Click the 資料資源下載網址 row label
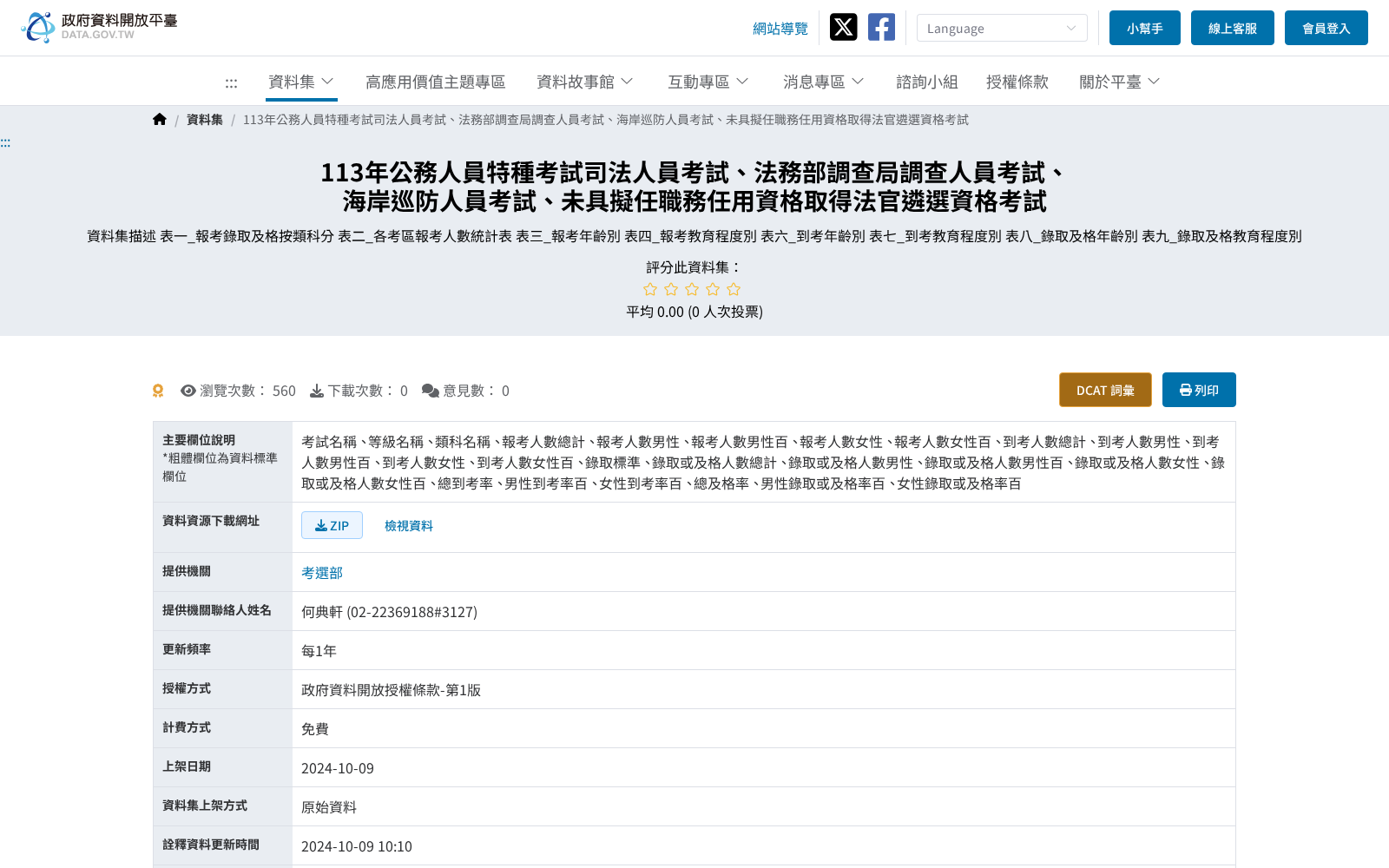 pyautogui.click(x=211, y=521)
